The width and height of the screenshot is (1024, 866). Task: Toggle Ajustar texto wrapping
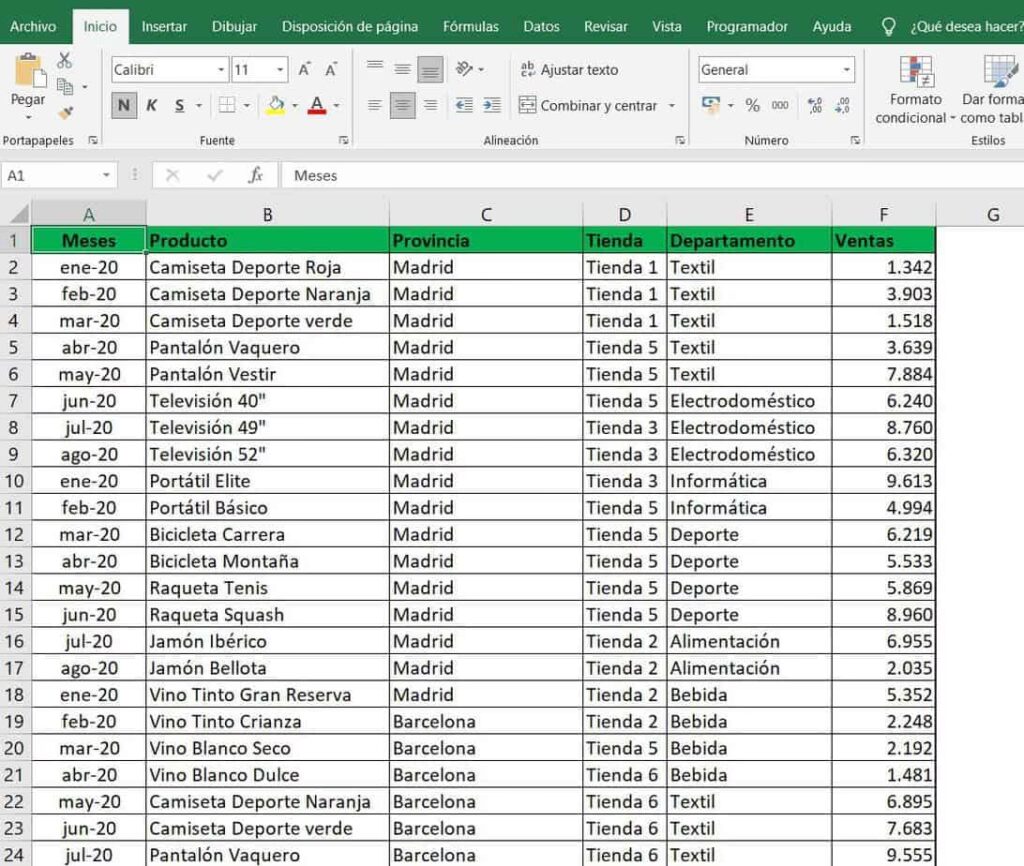click(x=568, y=70)
